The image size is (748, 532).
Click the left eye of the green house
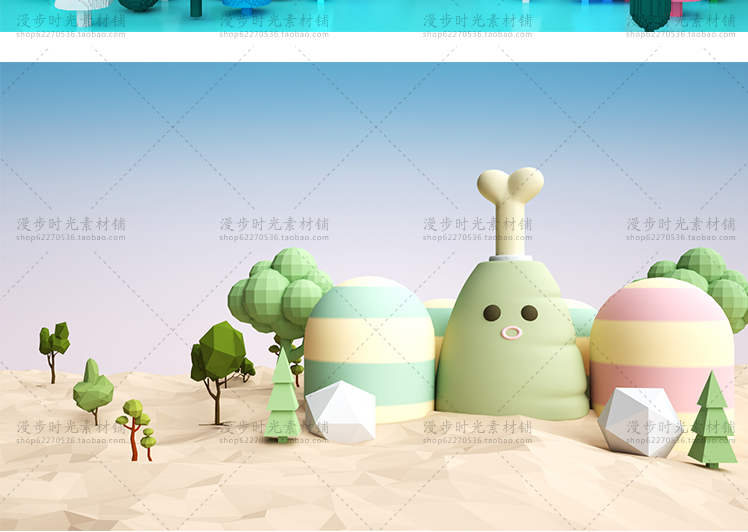pyautogui.click(x=492, y=313)
